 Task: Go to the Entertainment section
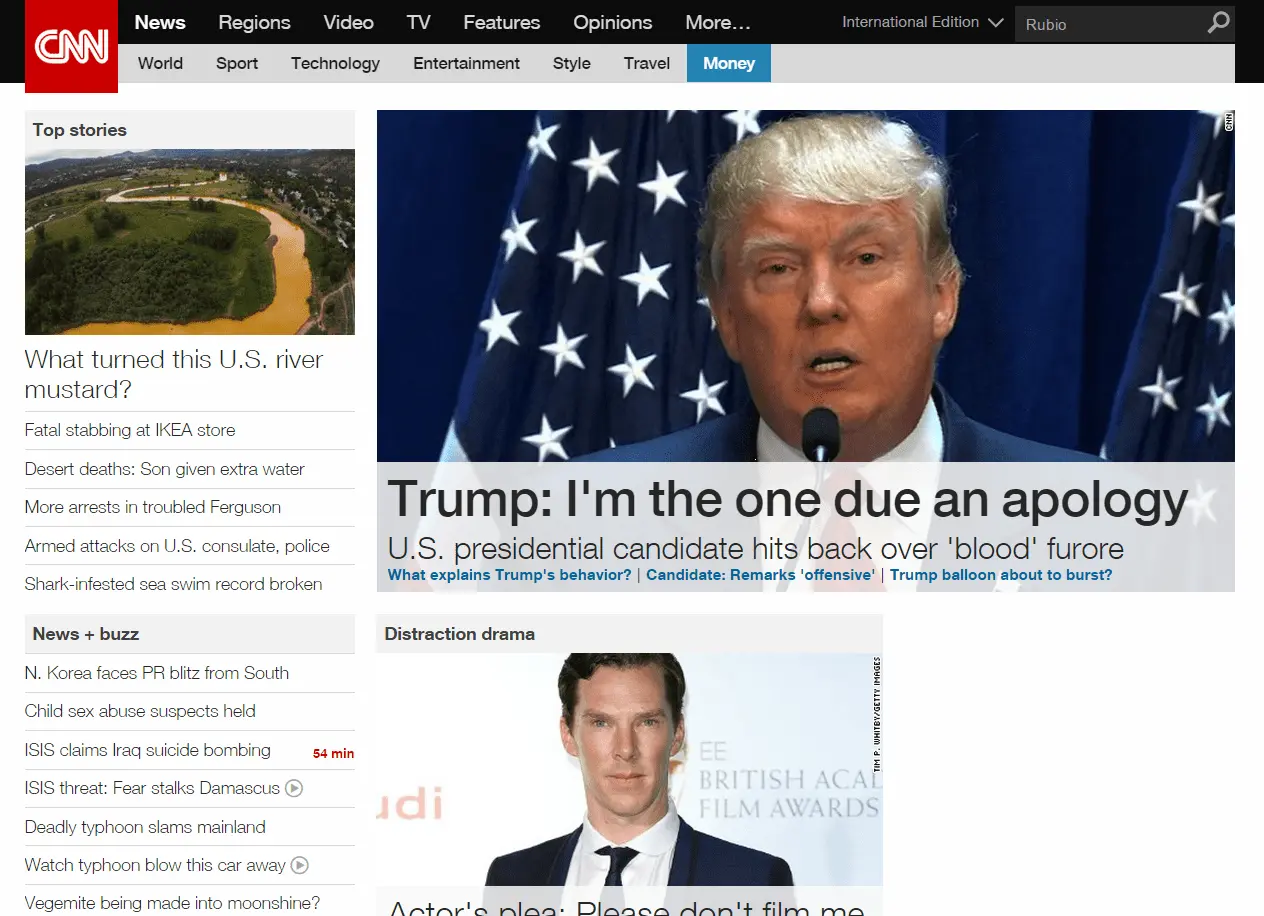[x=466, y=63]
